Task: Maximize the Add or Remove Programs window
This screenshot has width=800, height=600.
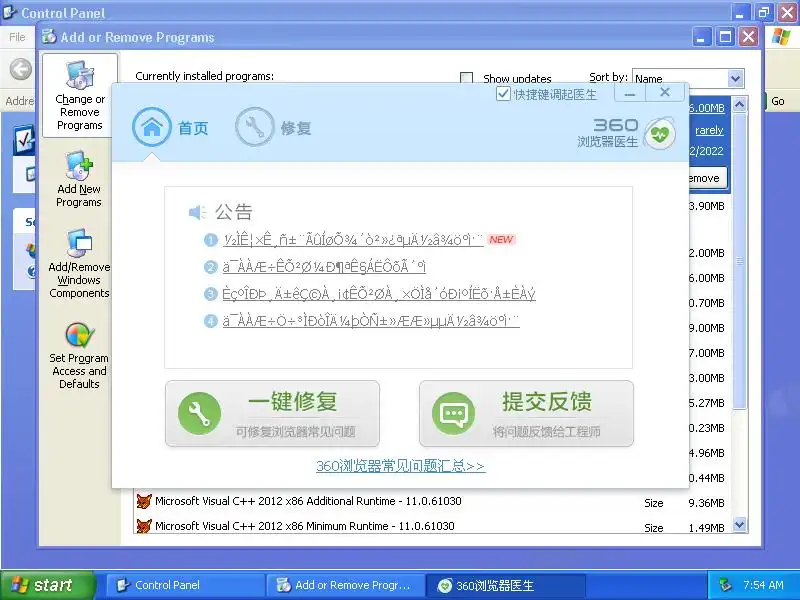Action: click(x=725, y=37)
